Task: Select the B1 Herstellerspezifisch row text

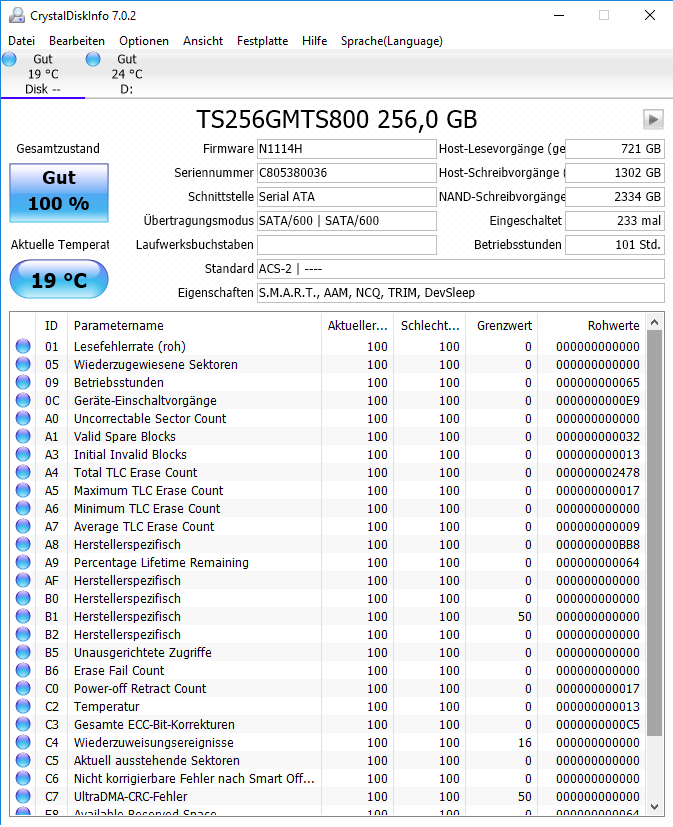Action: pyautogui.click(x=127, y=617)
